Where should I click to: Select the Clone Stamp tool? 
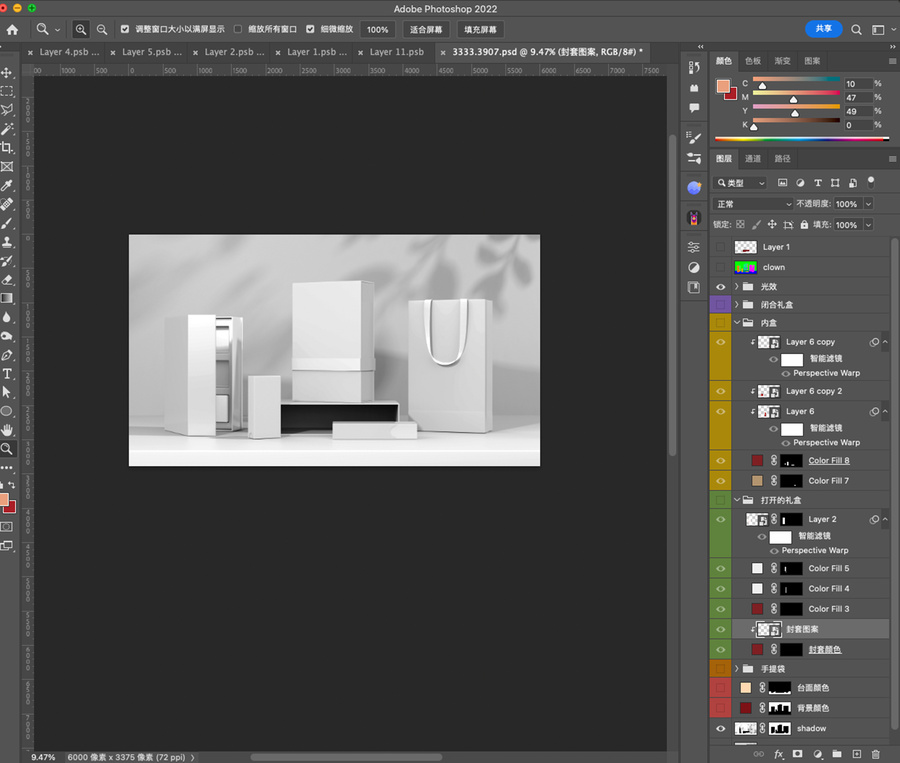pyautogui.click(x=7, y=242)
